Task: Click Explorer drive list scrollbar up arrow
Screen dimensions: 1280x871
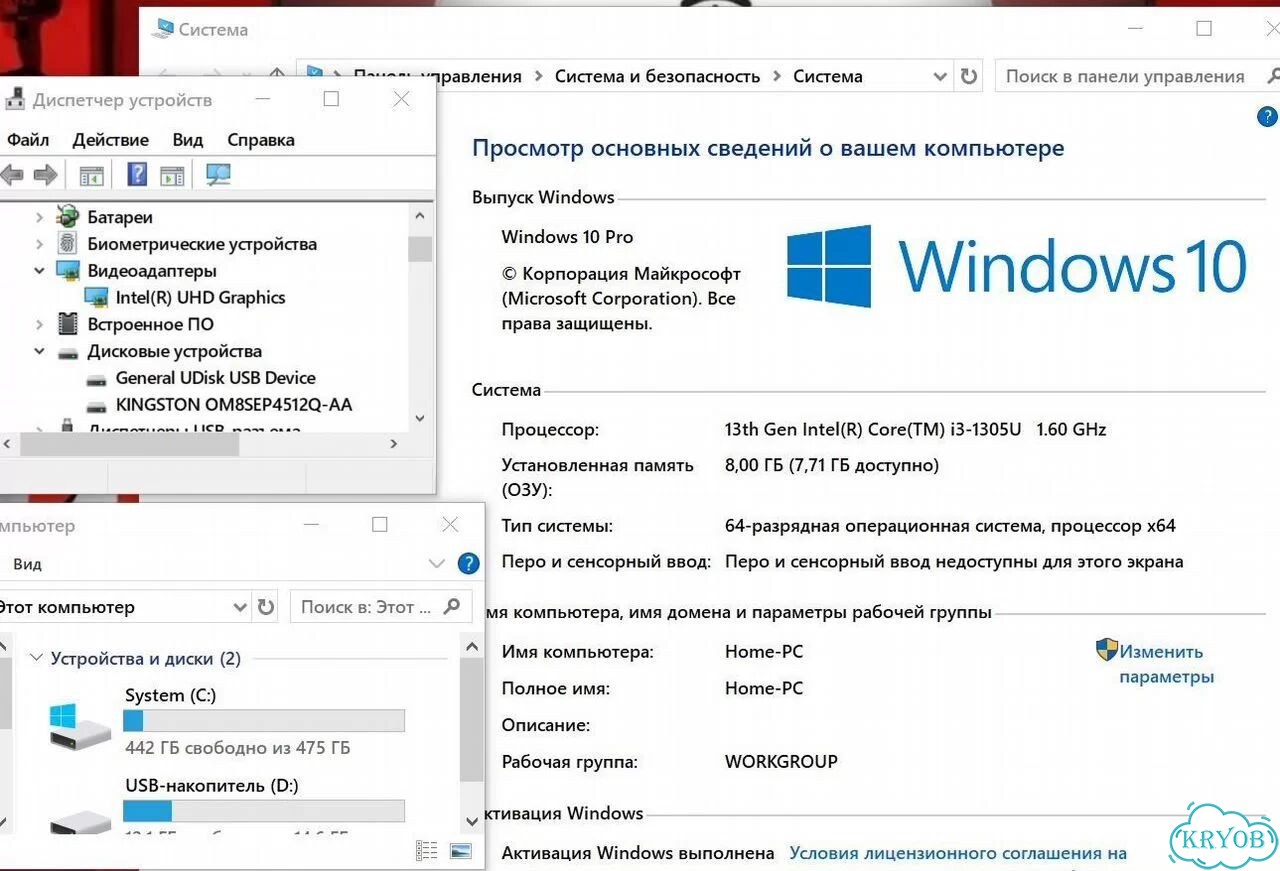Action: point(472,647)
